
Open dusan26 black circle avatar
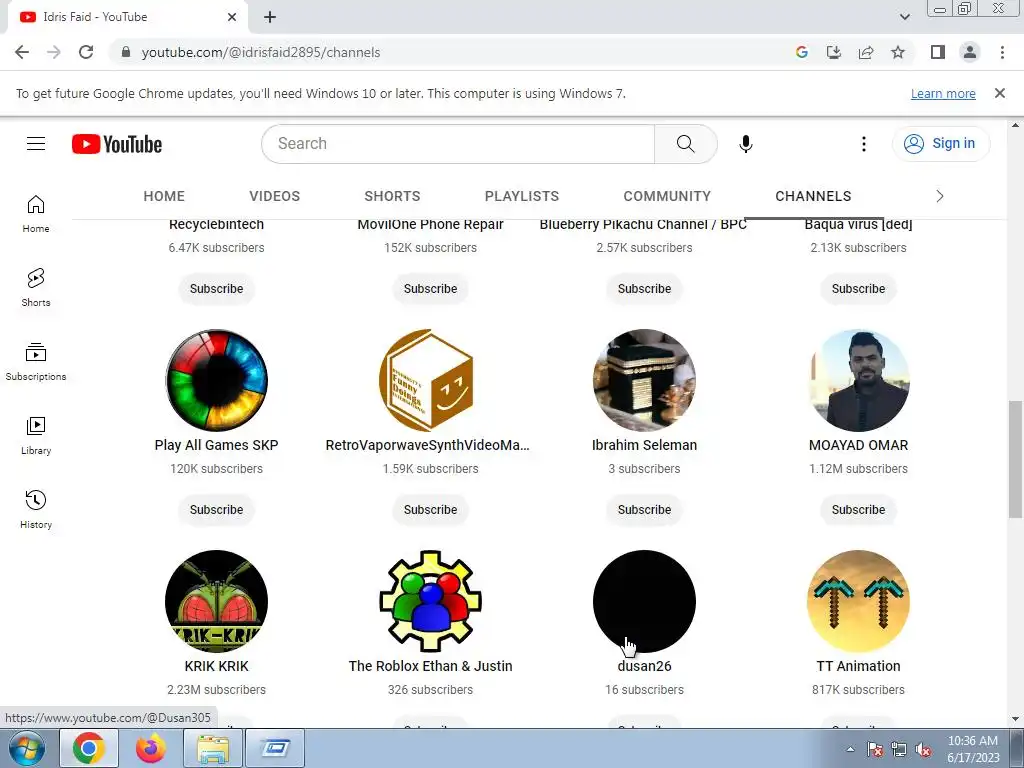coord(645,601)
